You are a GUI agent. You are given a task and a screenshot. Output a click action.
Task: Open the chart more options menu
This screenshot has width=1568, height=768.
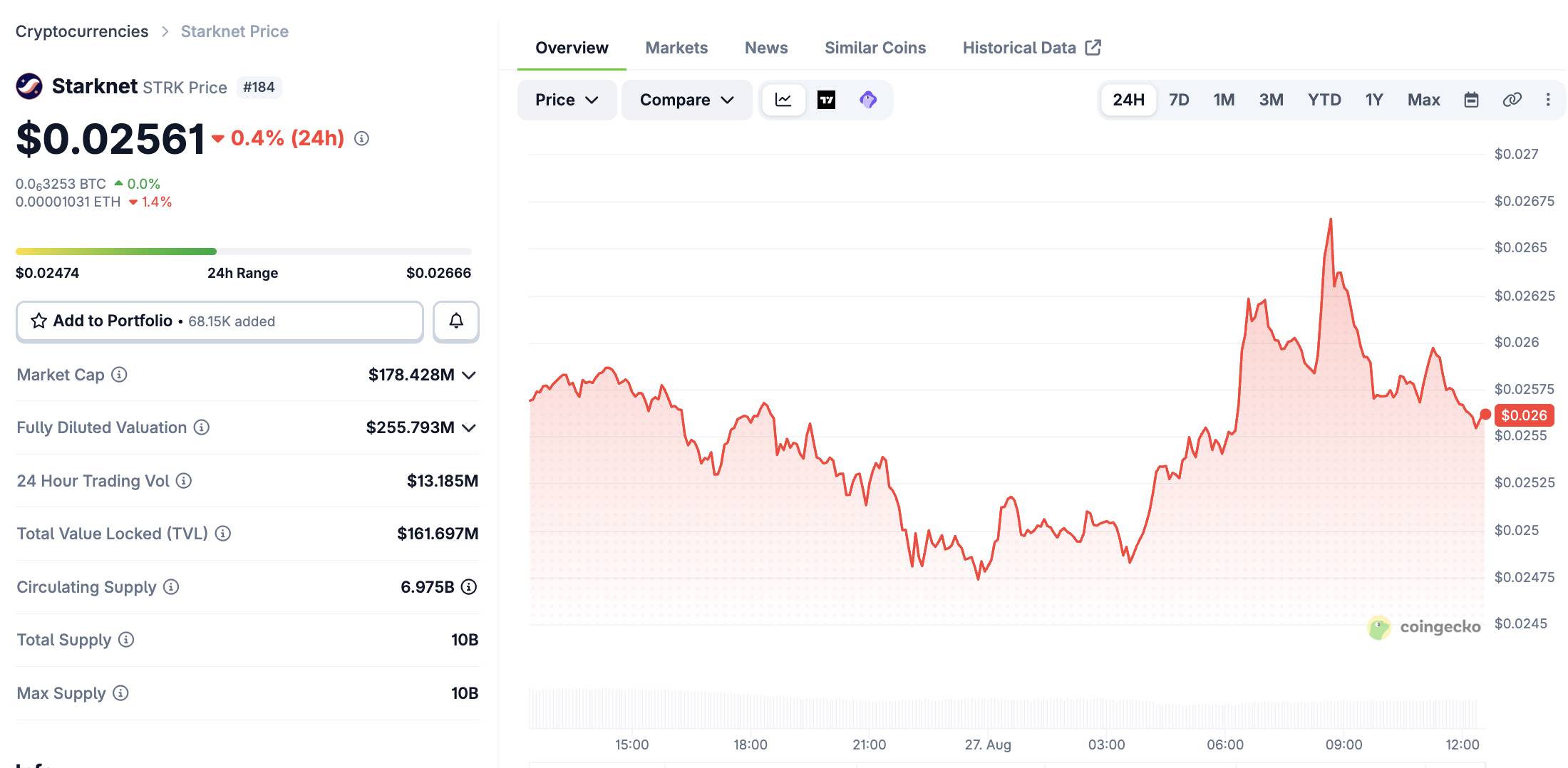pos(1548,100)
